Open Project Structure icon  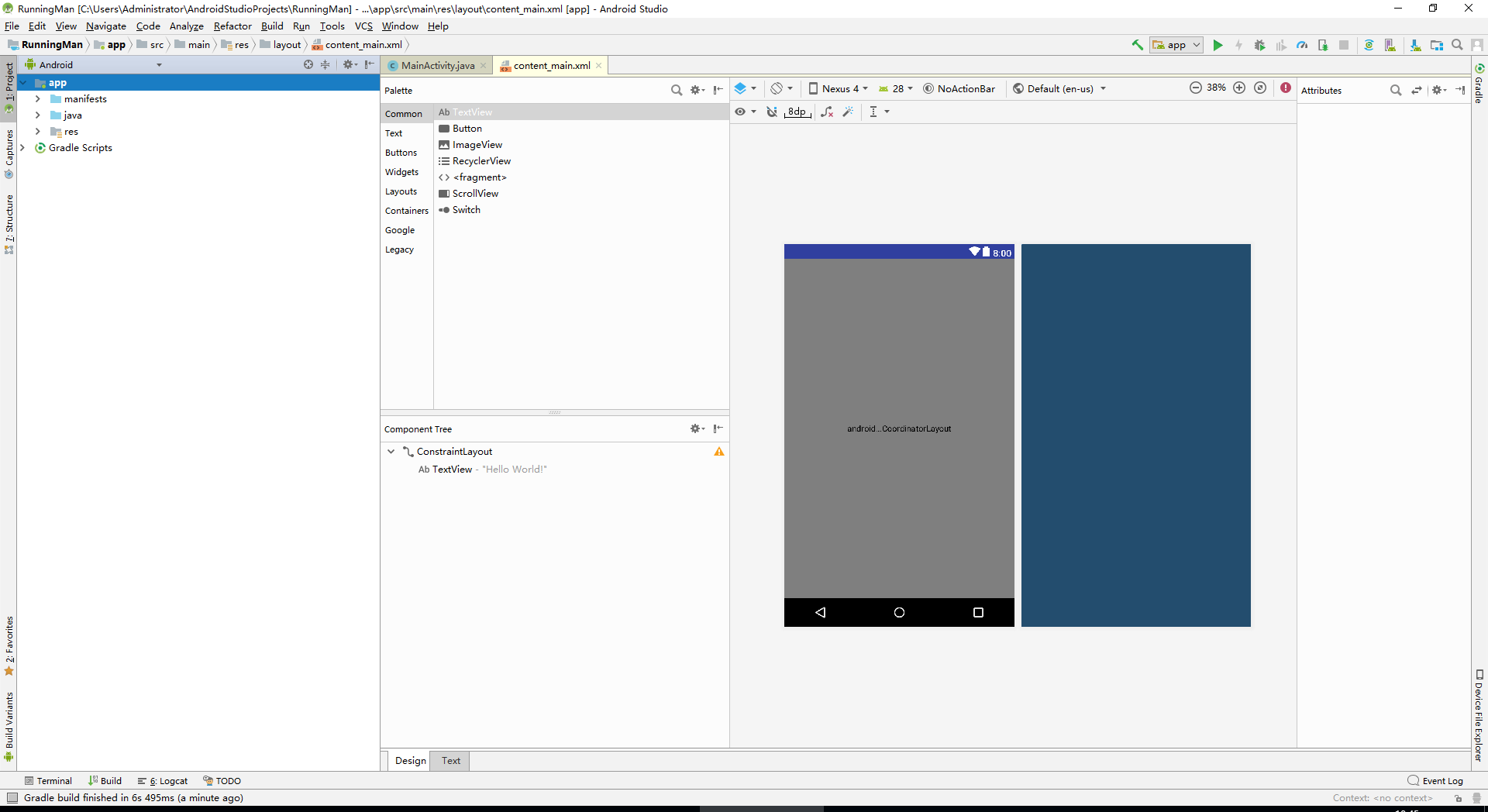1436,45
